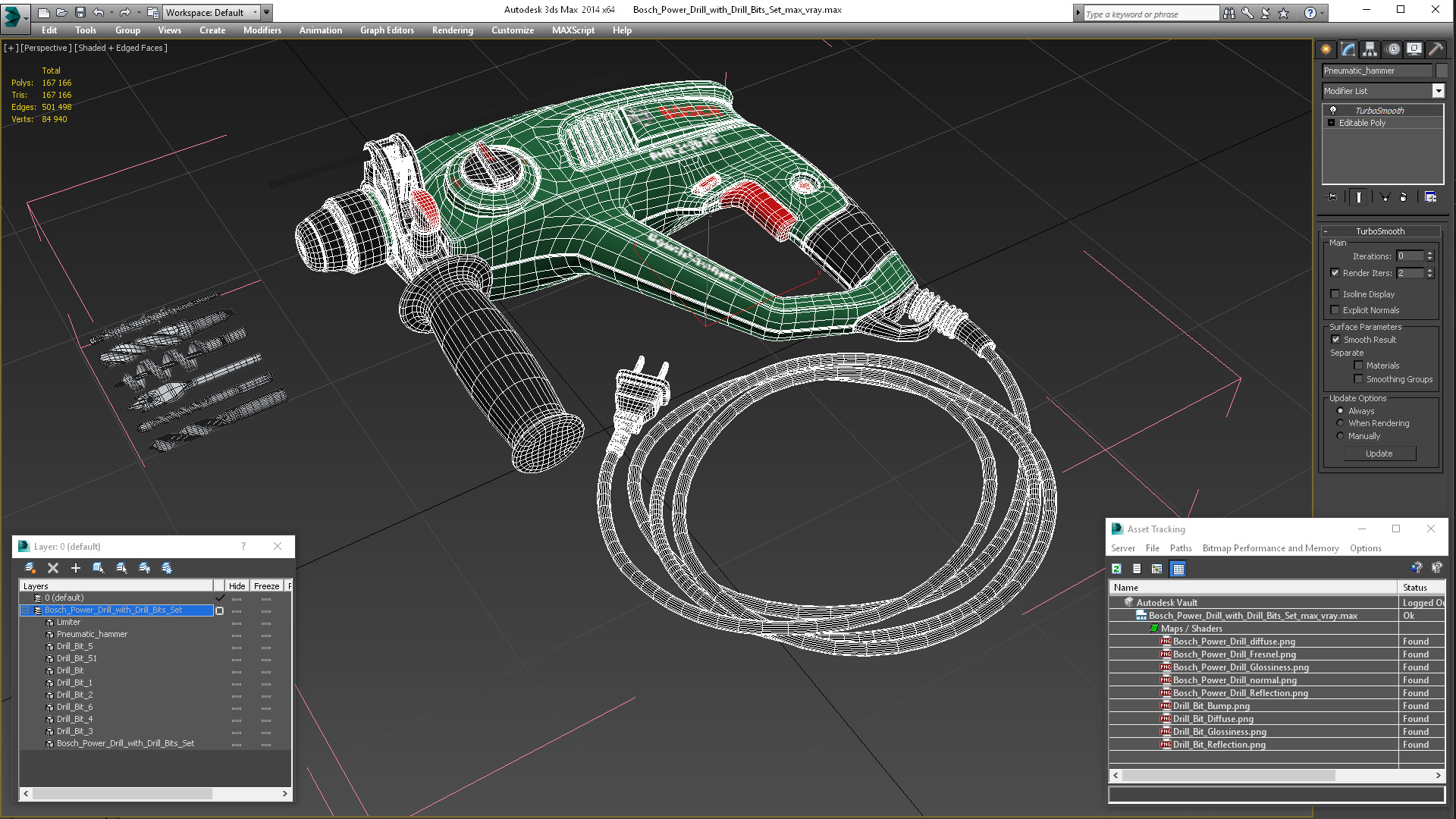Click the Pin Stack icon
Screen dimensions: 1456x819
click(x=1332, y=197)
